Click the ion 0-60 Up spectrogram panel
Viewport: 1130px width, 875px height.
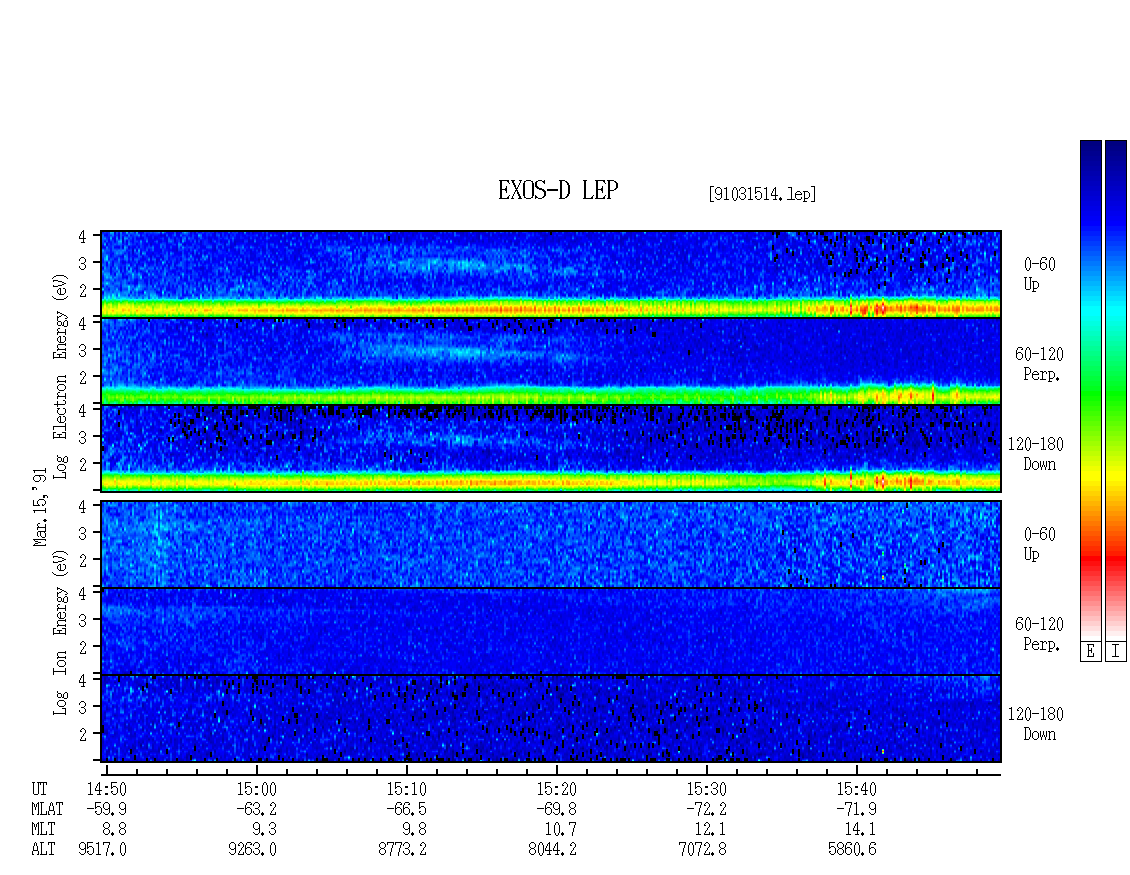pyautogui.click(x=551, y=544)
